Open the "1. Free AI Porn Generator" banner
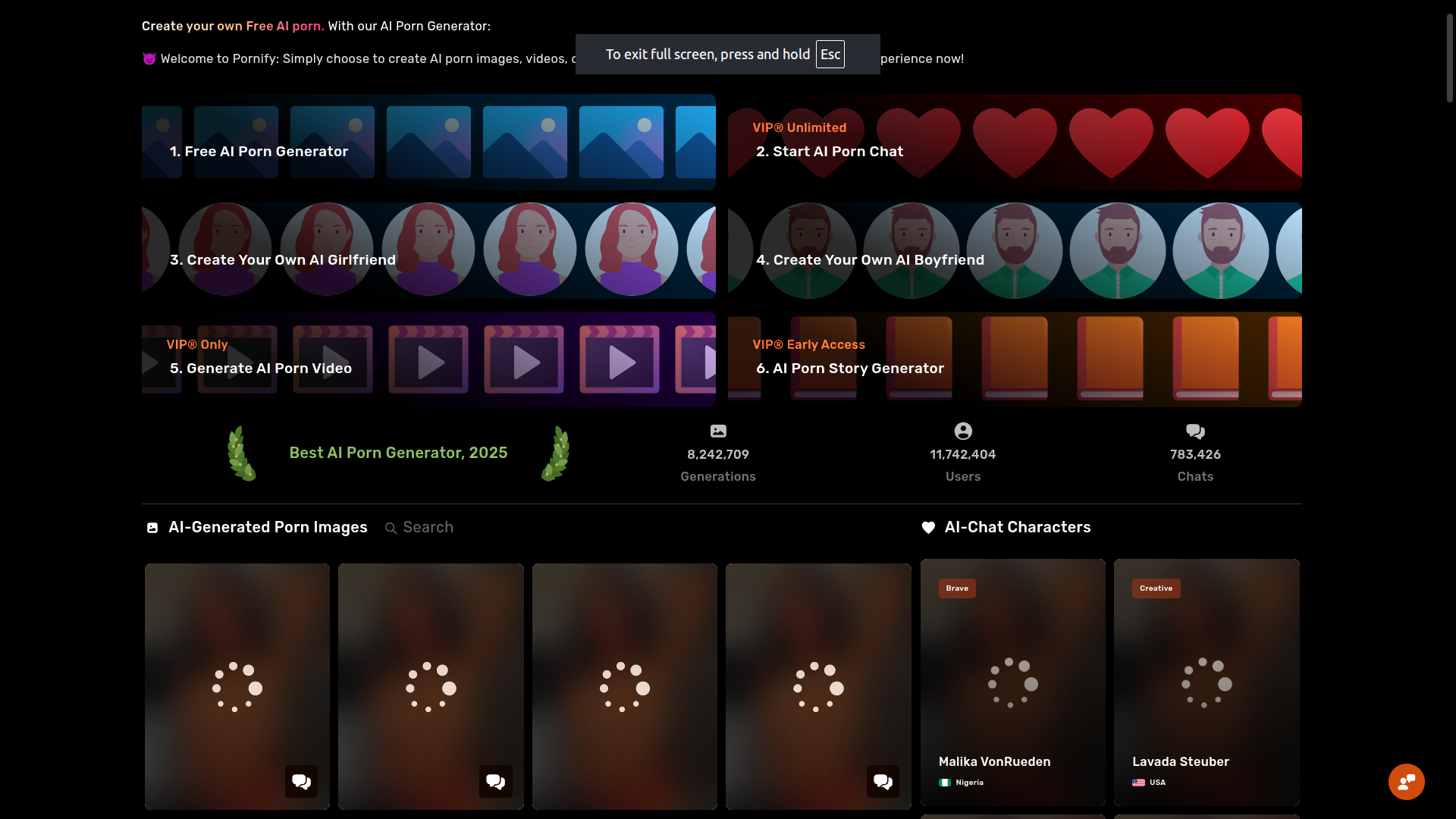 [428, 142]
